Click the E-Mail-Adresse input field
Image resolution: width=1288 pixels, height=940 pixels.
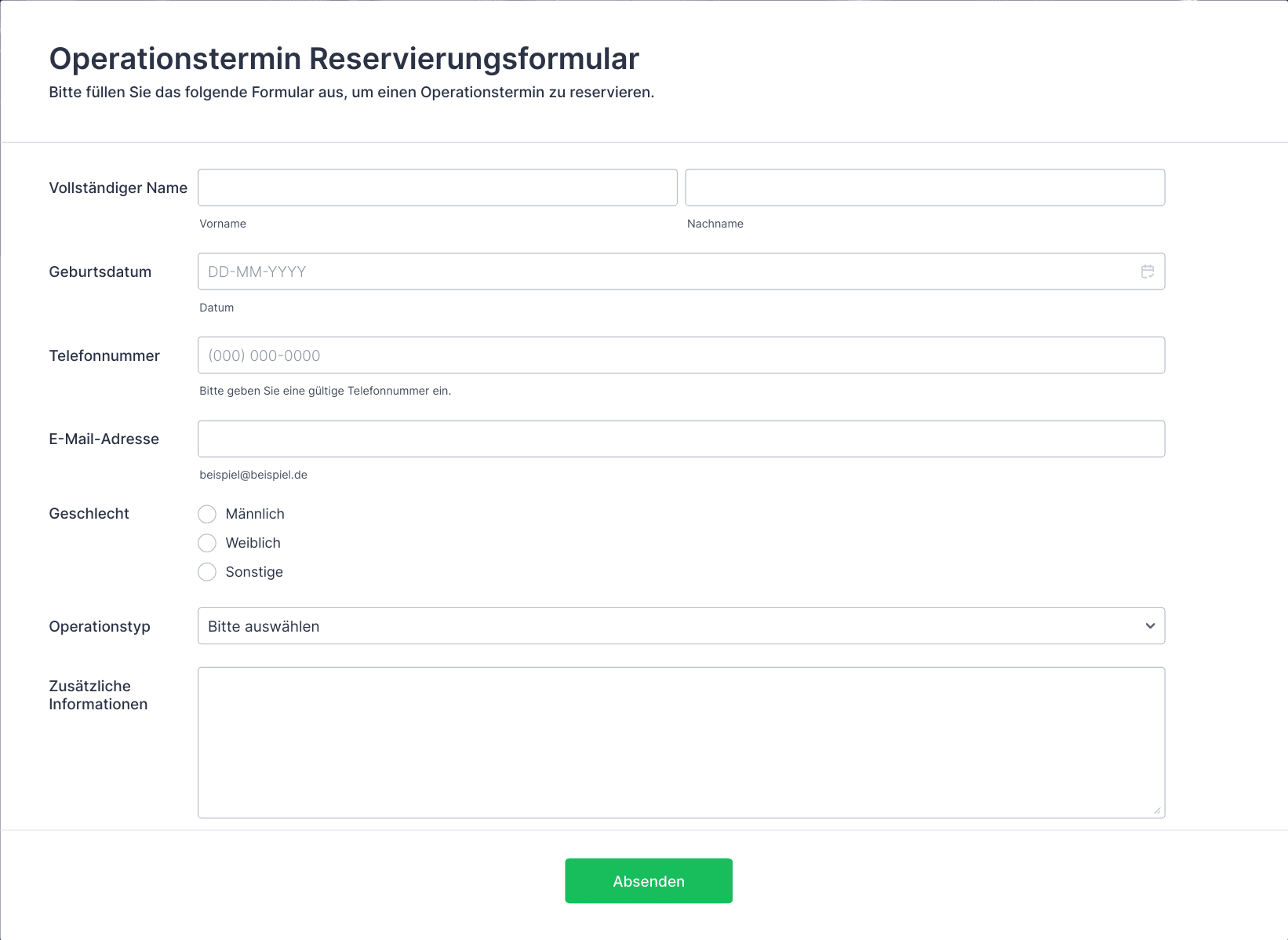680,439
